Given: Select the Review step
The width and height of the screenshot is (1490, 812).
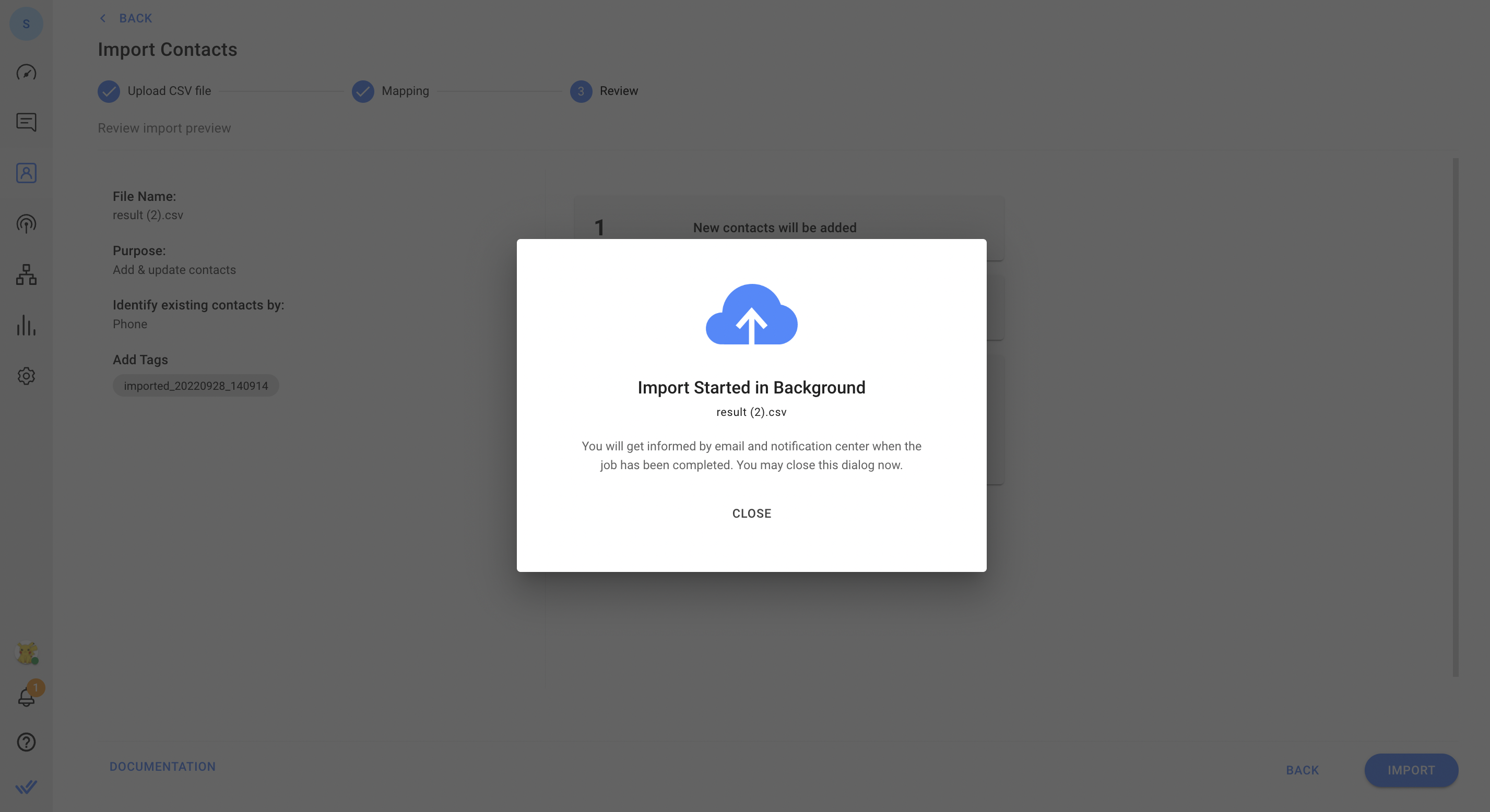Looking at the screenshot, I should [x=604, y=91].
